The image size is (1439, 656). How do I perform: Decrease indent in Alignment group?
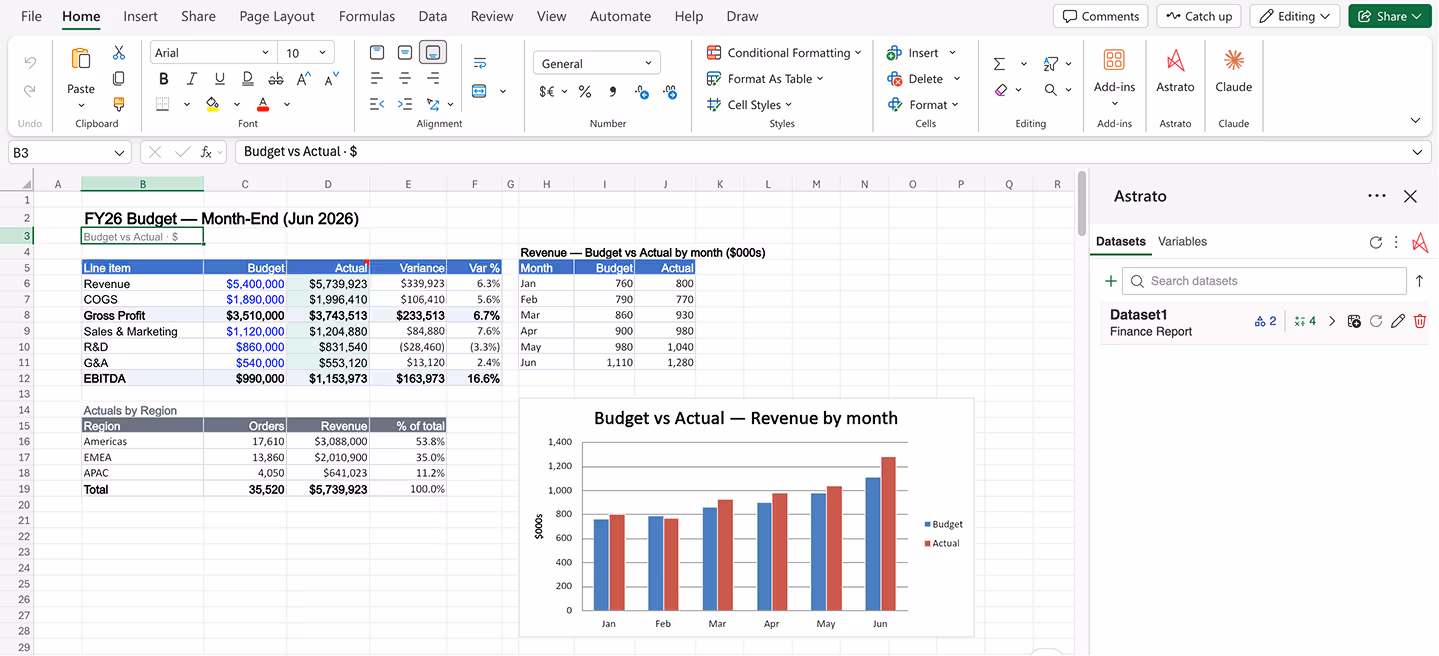[x=377, y=104]
